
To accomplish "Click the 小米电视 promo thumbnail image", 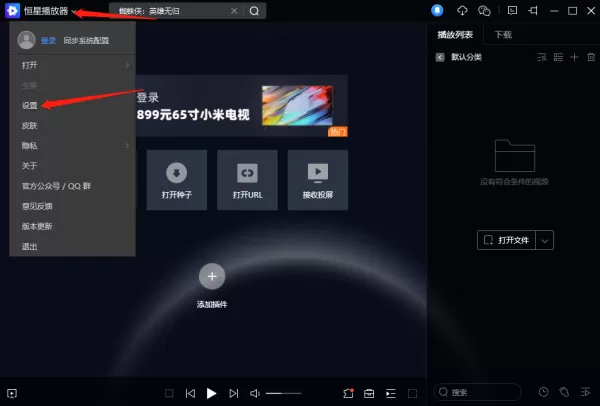I will click(x=297, y=105).
